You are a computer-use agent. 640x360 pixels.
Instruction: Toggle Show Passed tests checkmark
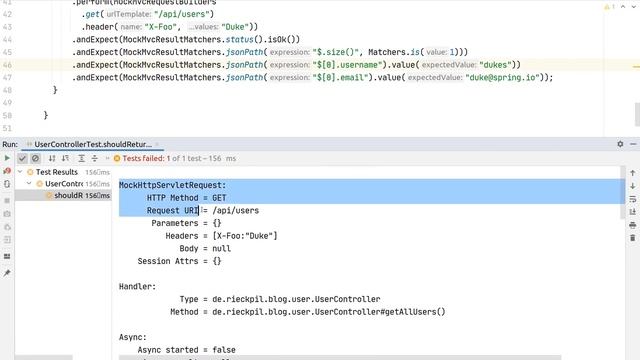pos(22,158)
